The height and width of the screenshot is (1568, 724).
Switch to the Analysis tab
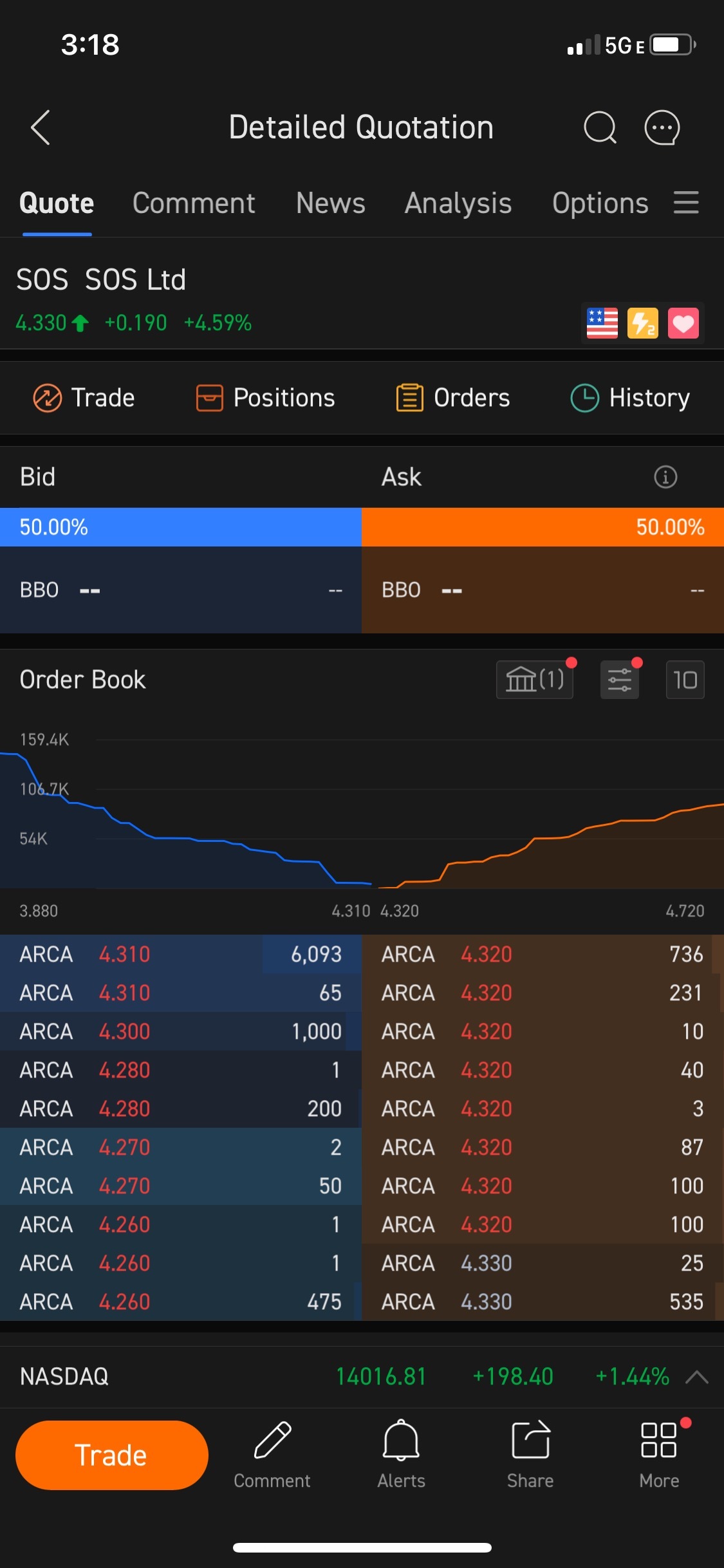coord(458,203)
